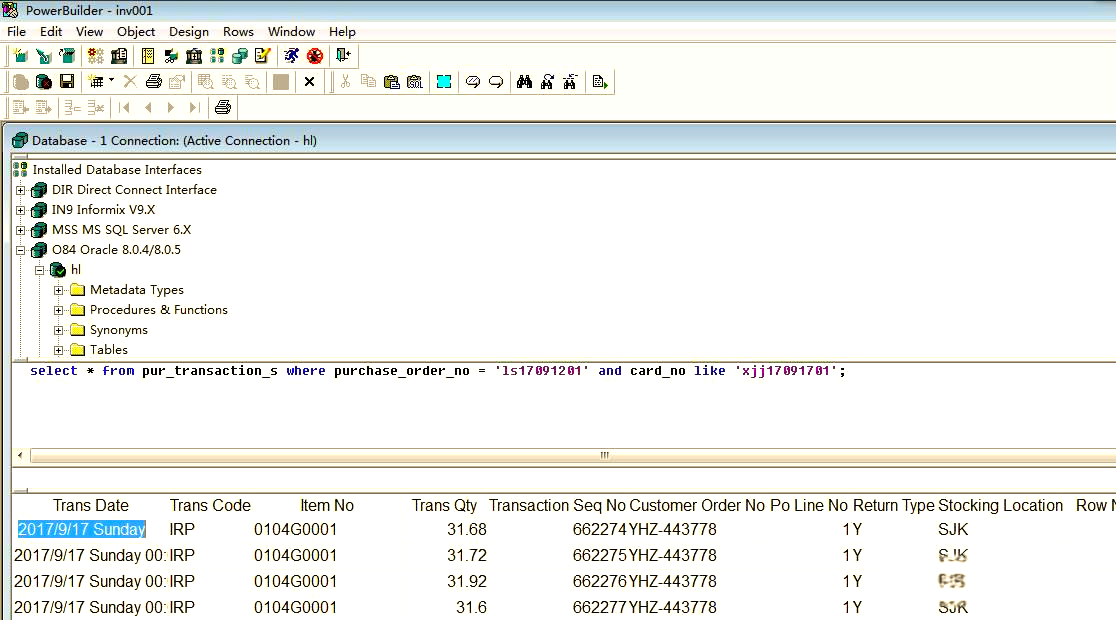The width and height of the screenshot is (1116, 620).
Task: Click the Exit door icon
Action: (343, 56)
